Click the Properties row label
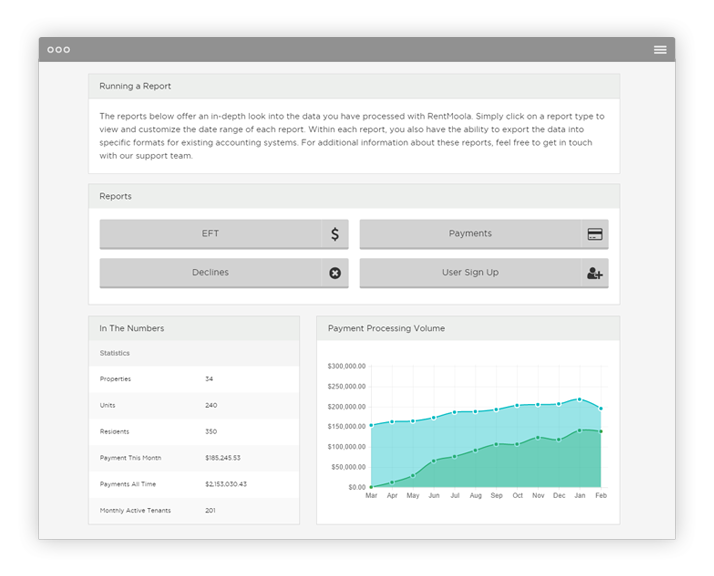The image size is (714, 576). [115, 379]
